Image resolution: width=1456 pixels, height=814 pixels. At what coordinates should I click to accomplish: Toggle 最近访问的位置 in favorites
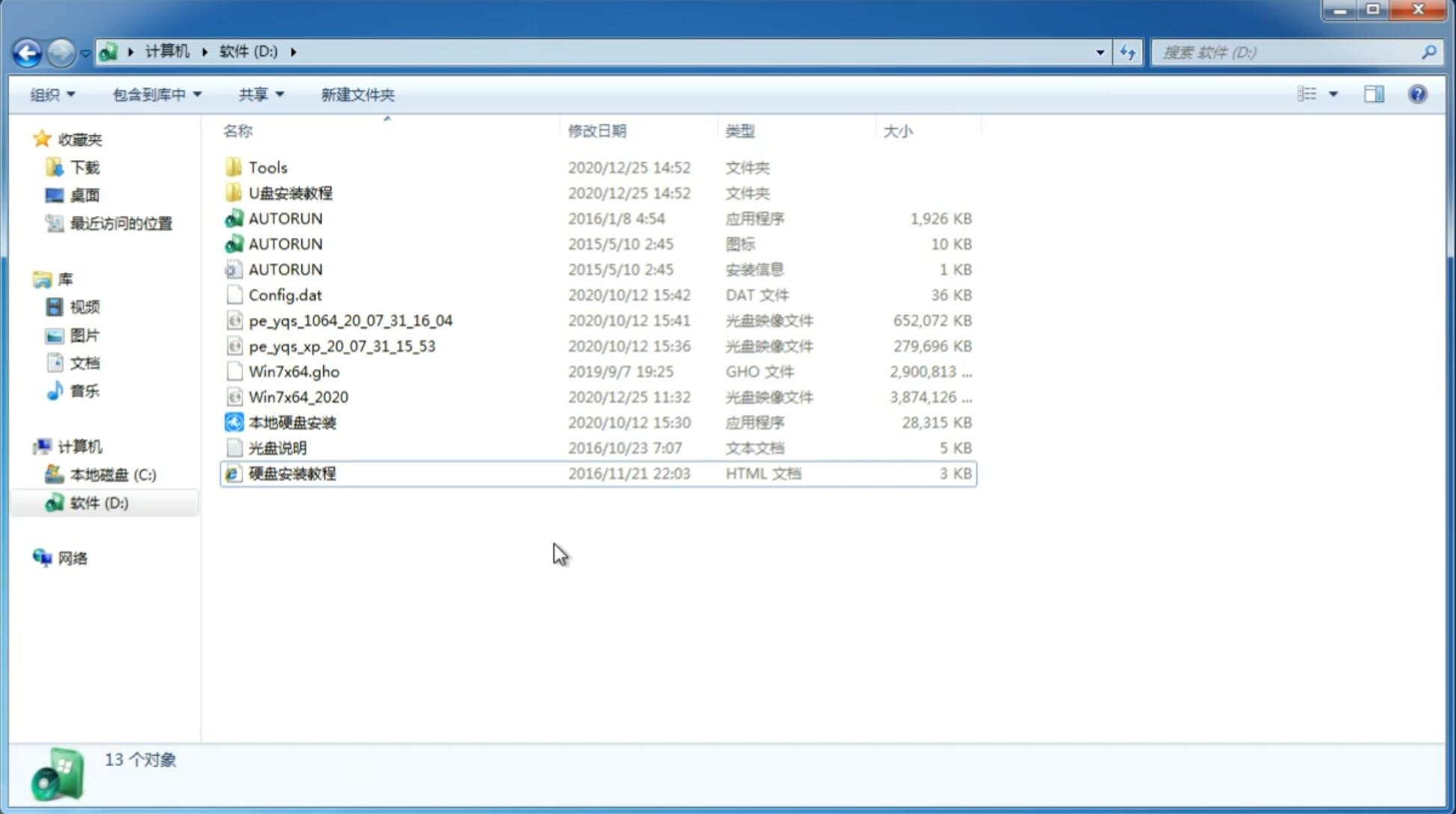tap(119, 222)
